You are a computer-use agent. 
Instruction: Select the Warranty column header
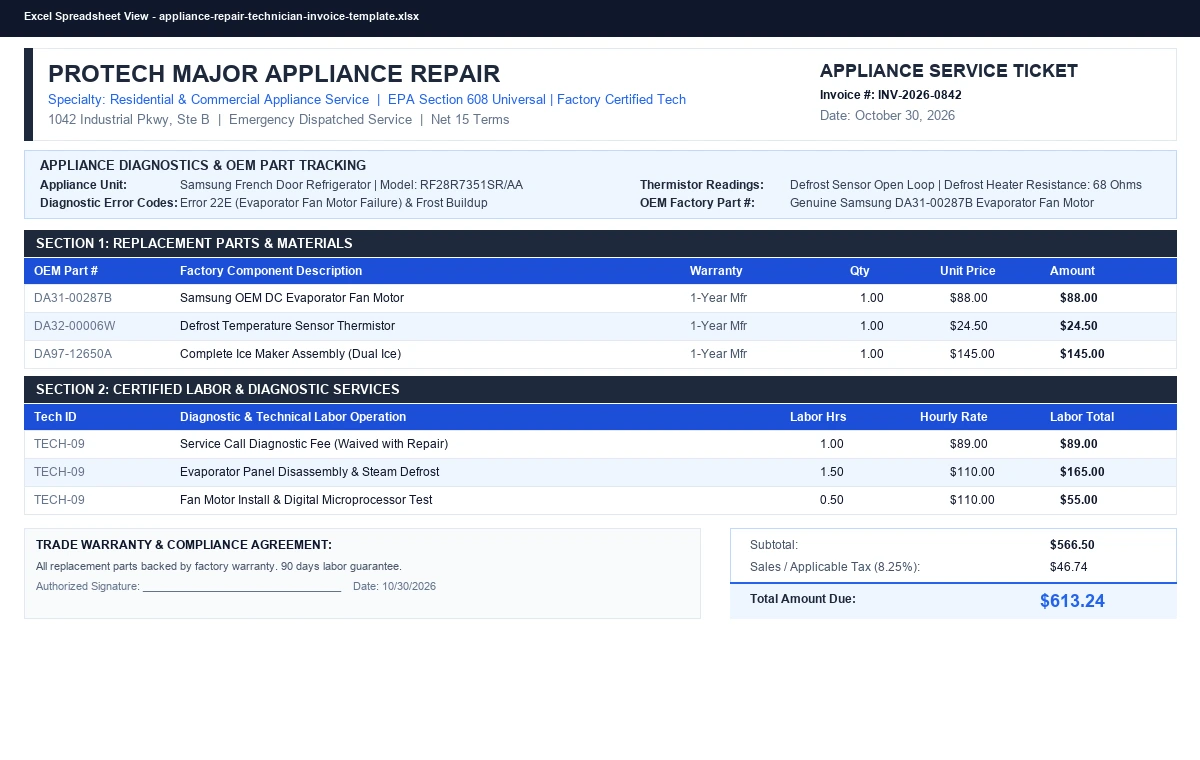pos(716,271)
